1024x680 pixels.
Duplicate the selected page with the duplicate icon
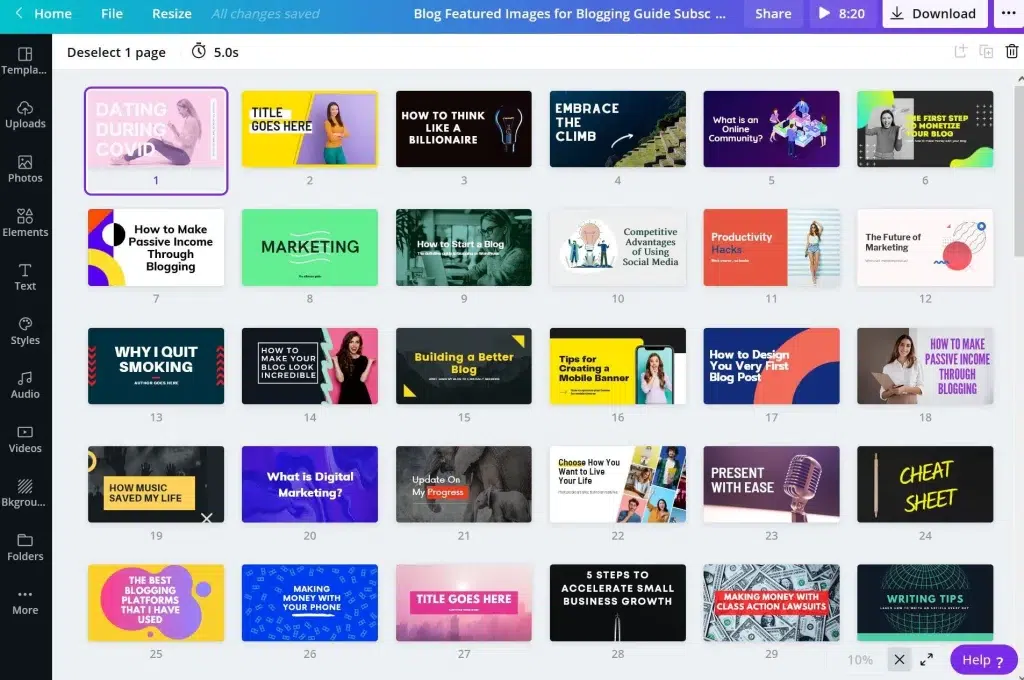985,51
